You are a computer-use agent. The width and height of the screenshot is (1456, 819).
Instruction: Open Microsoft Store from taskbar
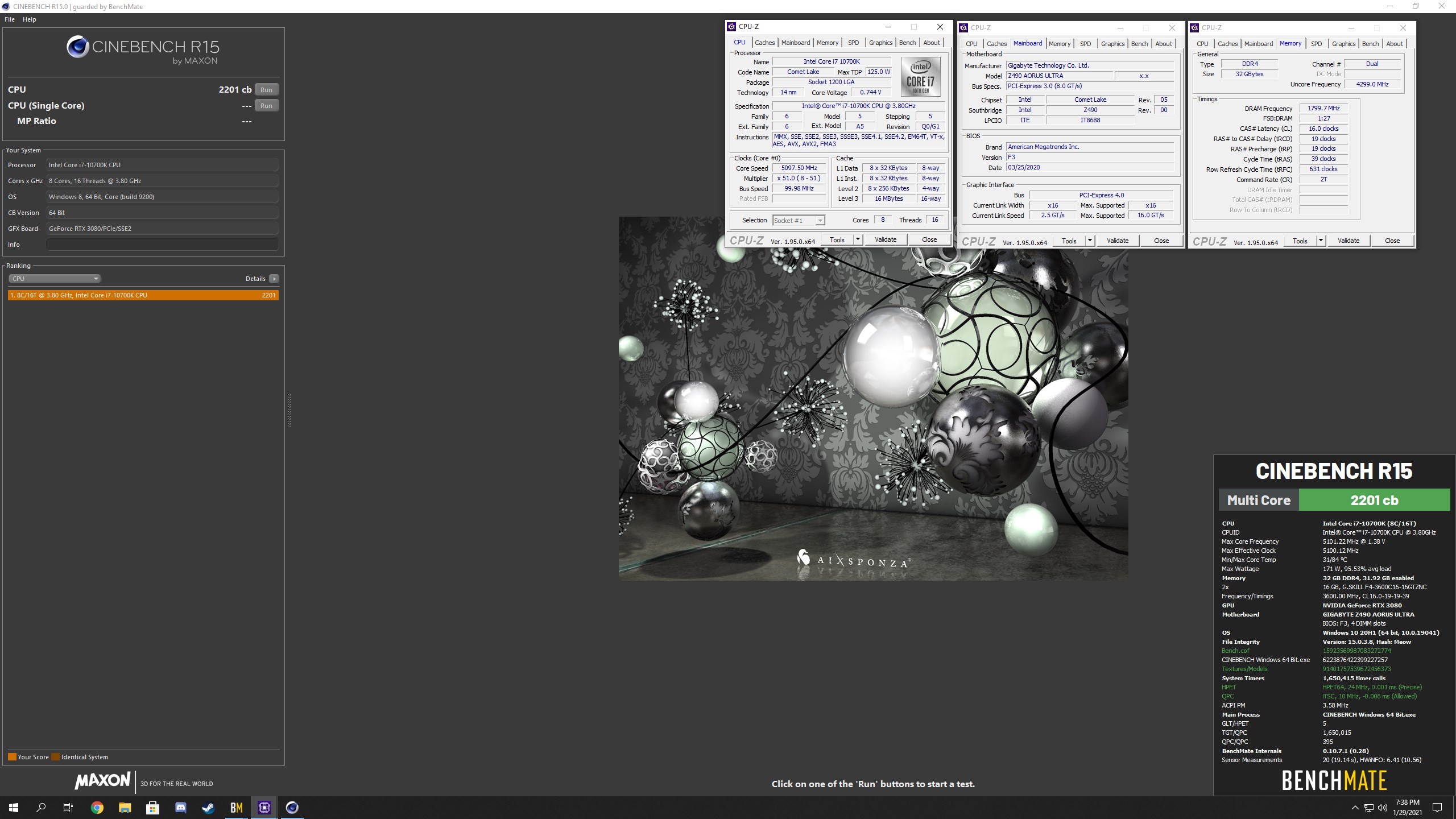pos(152,807)
